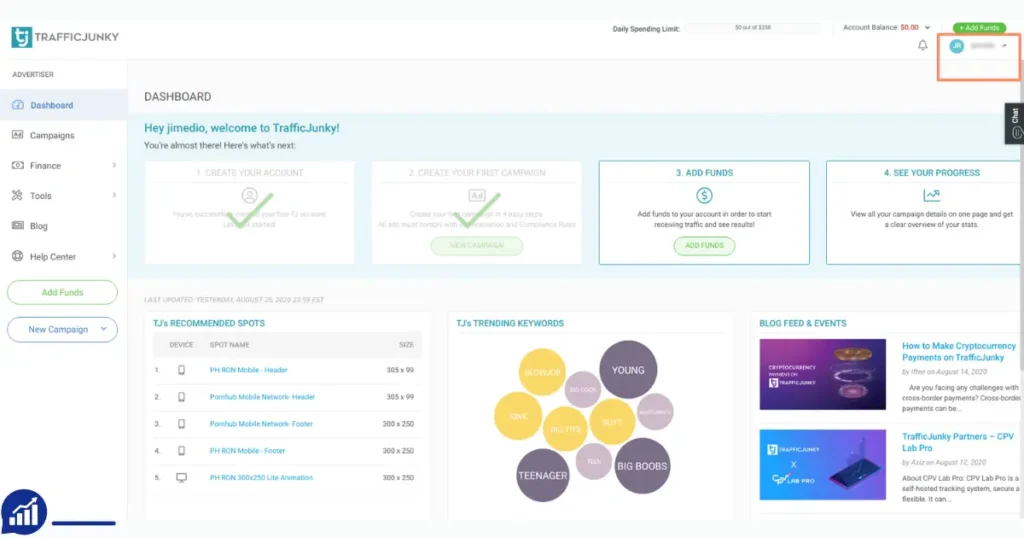Click mobile icon for Pornhub Mobile Network- Footer row

(182, 424)
